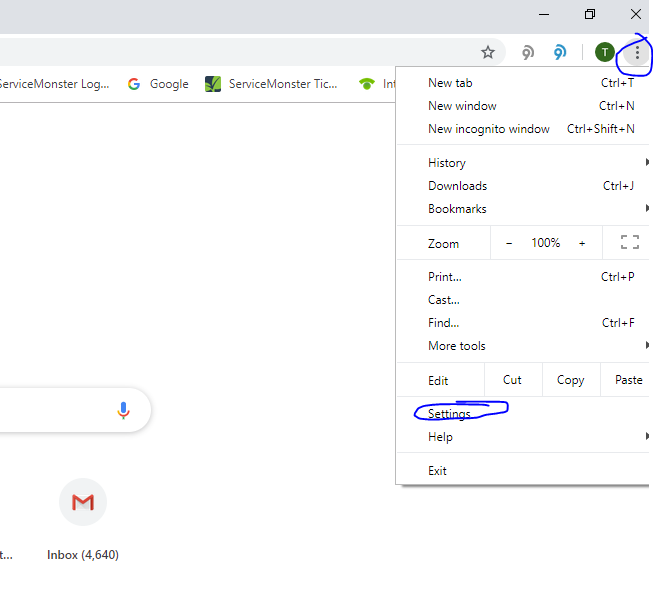Select New window from menu
Screen dimensions: 653x600
tap(523, 106)
